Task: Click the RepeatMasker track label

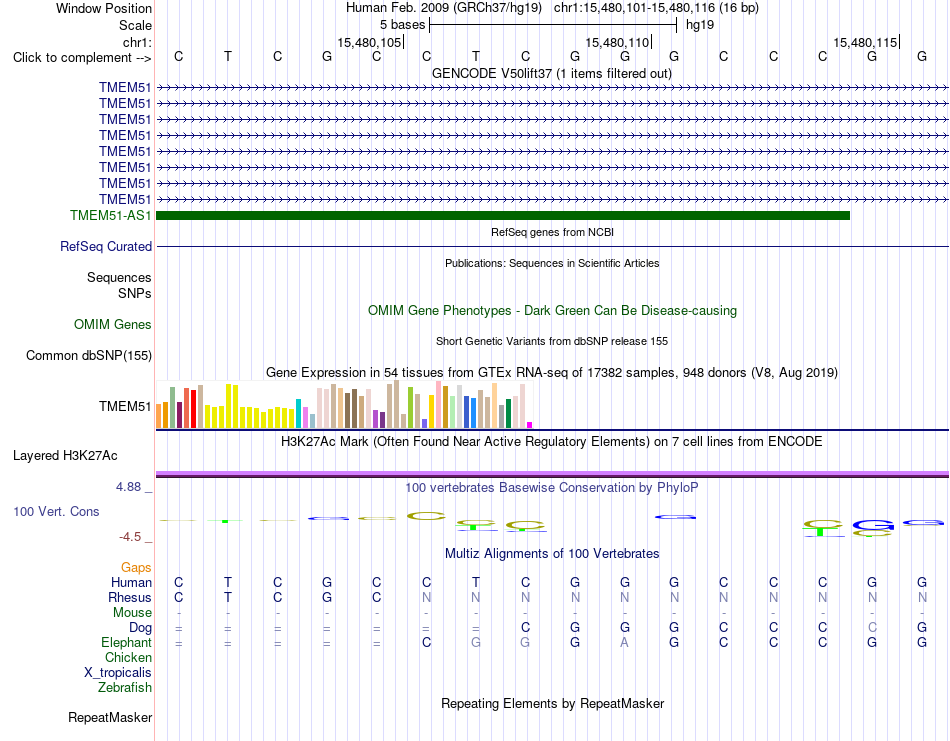Action: (110, 717)
